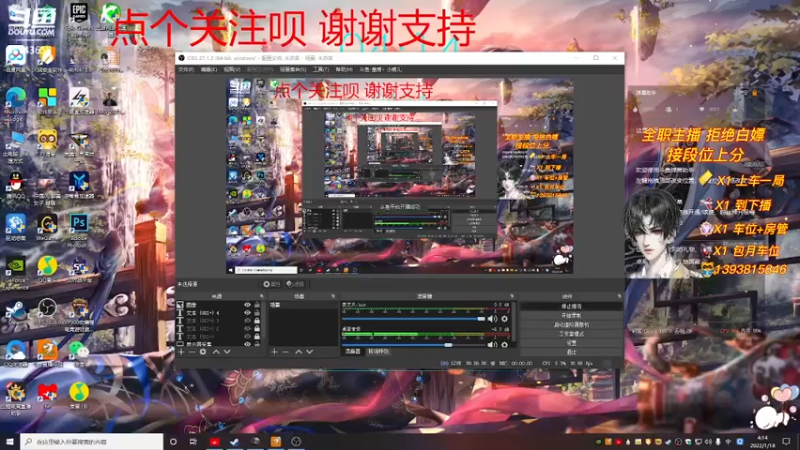The width and height of the screenshot is (800, 450).
Task: Toggle the lock on 文本 (GDI+) 4 source
Action: [257, 313]
